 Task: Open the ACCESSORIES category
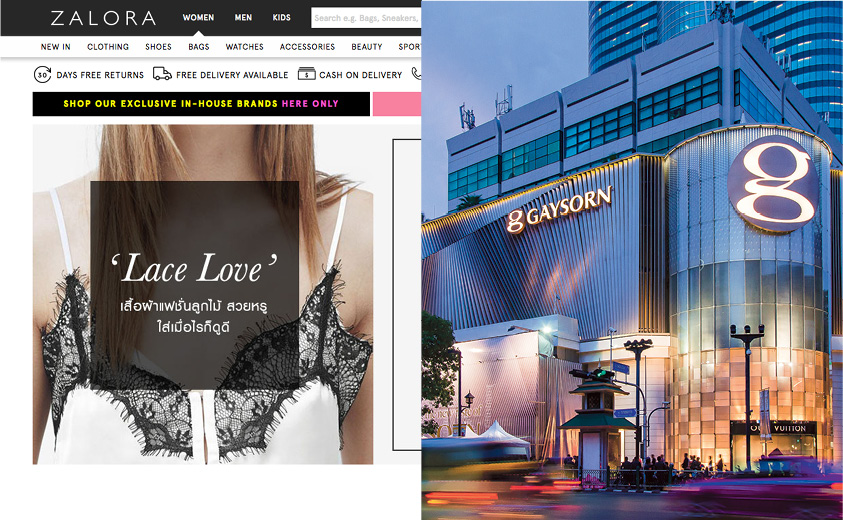[307, 47]
